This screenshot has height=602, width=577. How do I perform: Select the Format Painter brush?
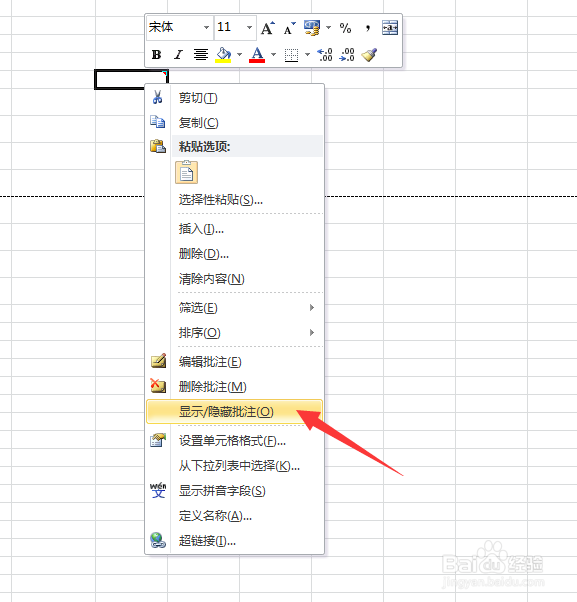(x=369, y=55)
